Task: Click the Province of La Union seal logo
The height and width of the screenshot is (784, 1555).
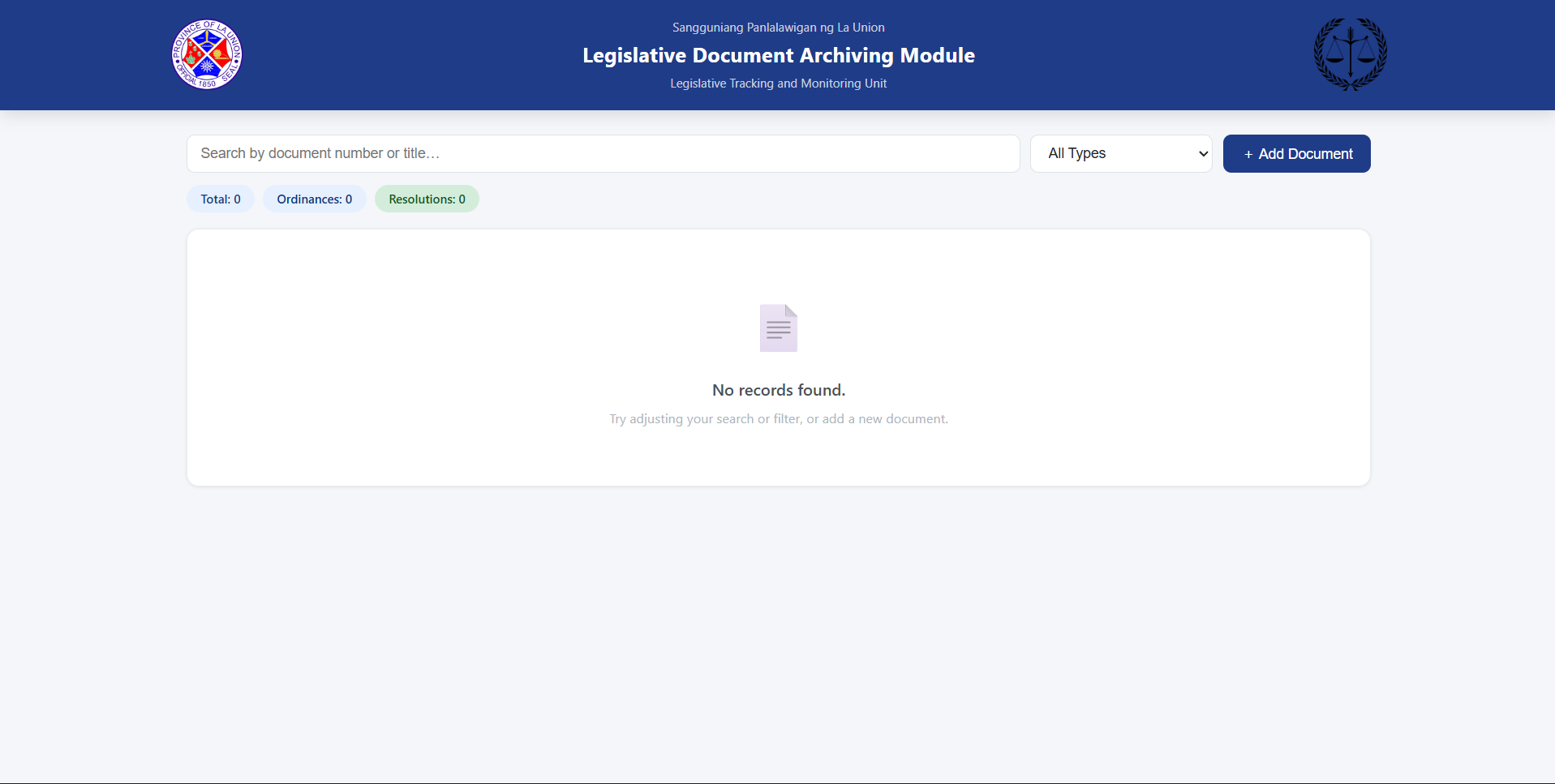Action: (207, 54)
